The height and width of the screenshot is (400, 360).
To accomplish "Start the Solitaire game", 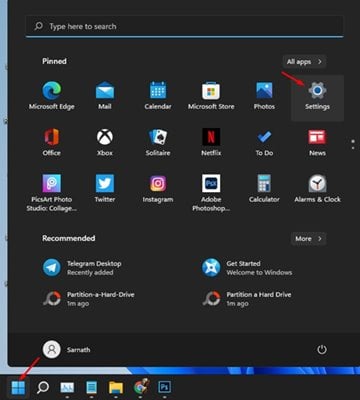I will point(158,143).
